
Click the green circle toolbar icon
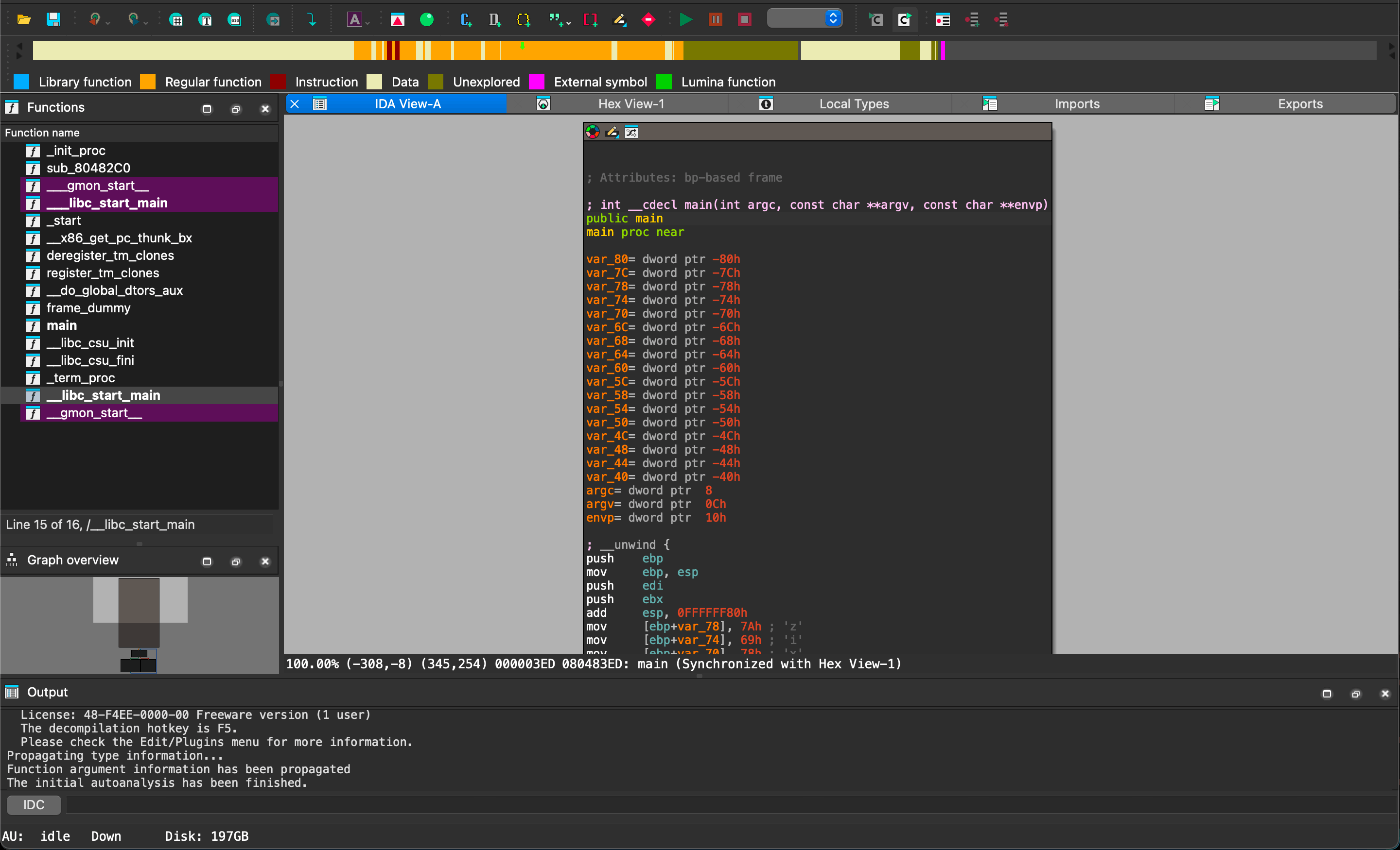pyautogui.click(x=426, y=19)
